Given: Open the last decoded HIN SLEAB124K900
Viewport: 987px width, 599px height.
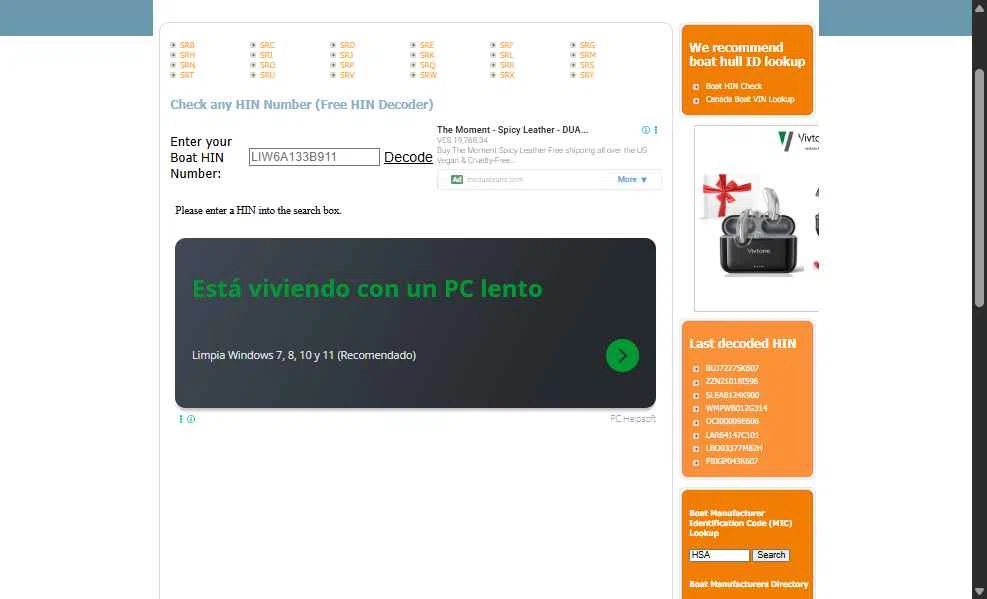Looking at the screenshot, I should (x=732, y=395).
